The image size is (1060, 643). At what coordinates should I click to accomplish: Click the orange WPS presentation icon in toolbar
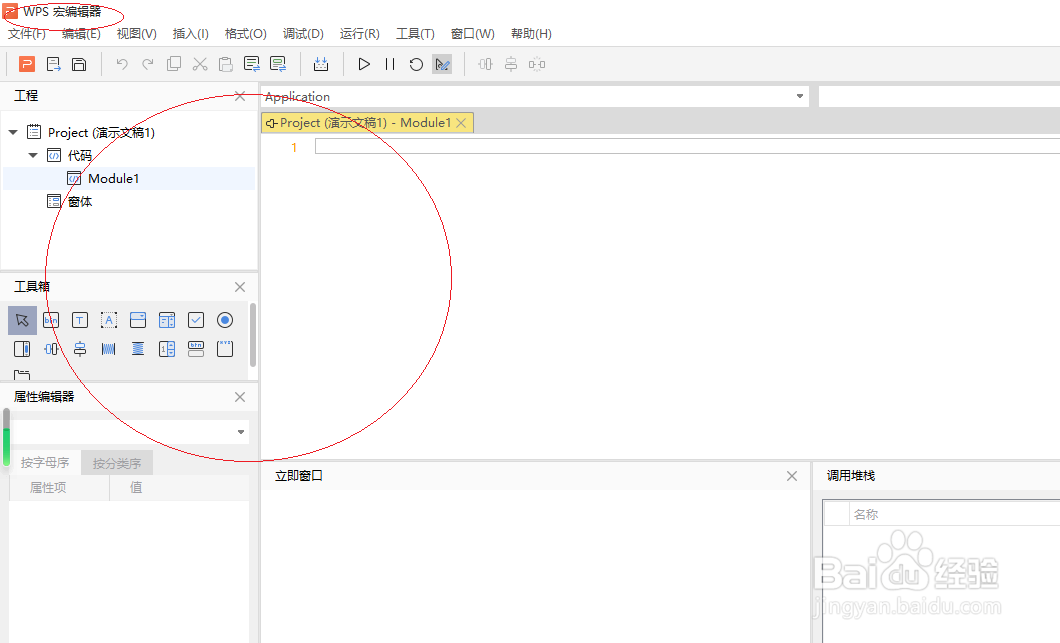click(26, 64)
